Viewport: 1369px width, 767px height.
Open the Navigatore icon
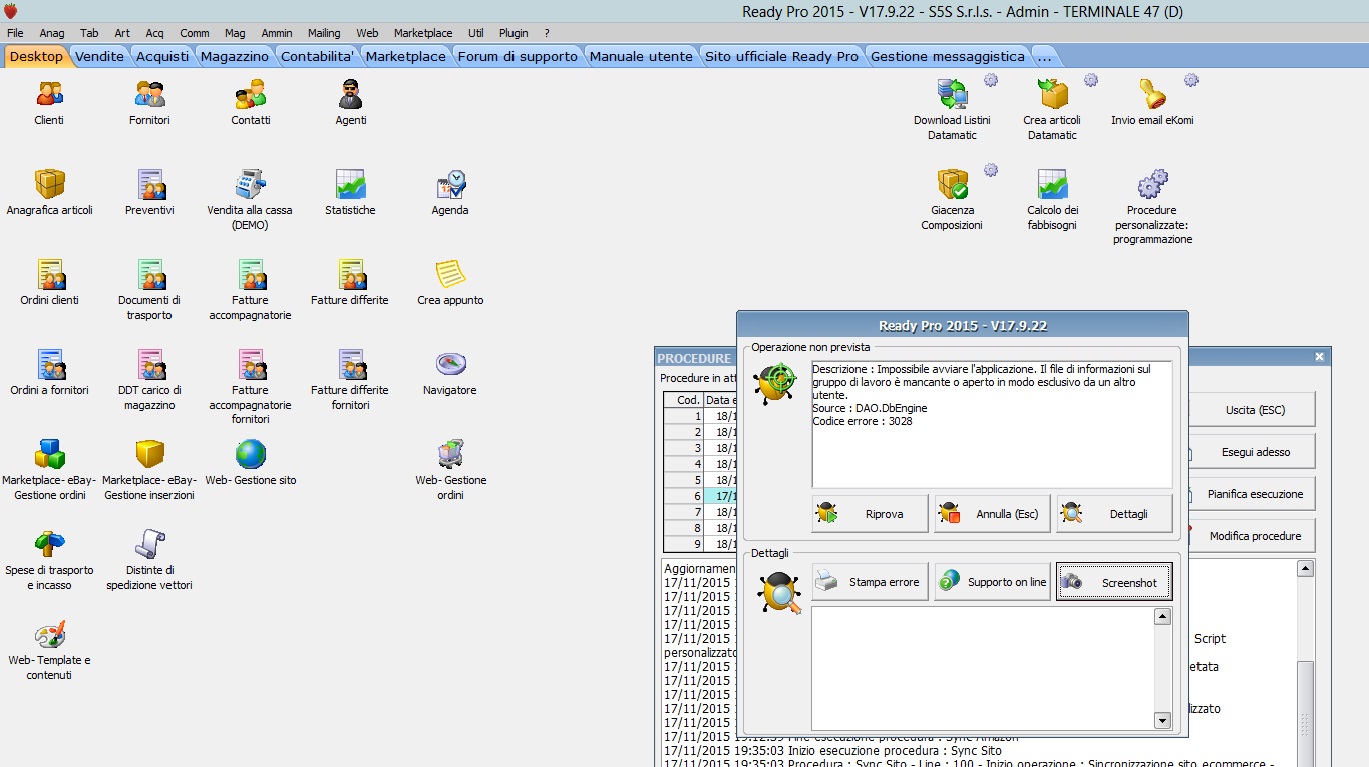[x=450, y=365]
